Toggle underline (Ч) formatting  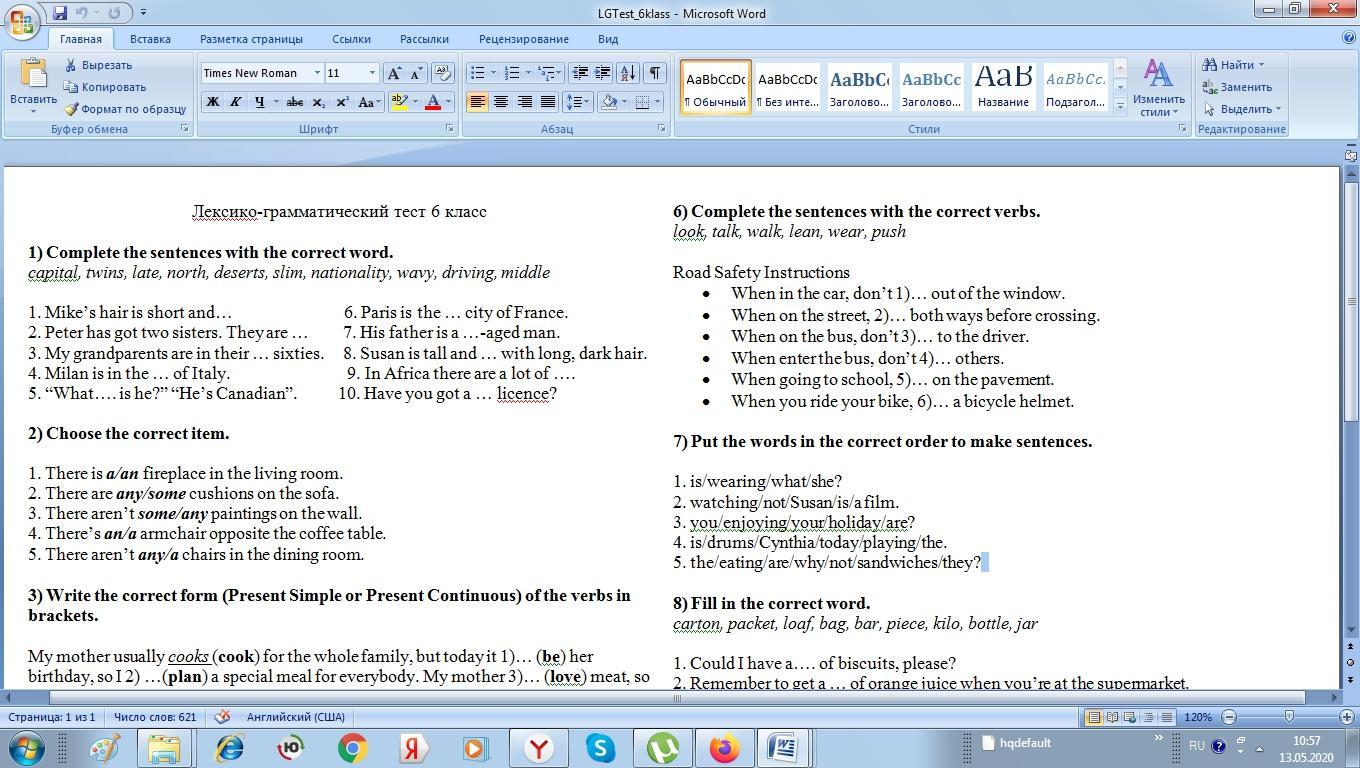pos(260,102)
